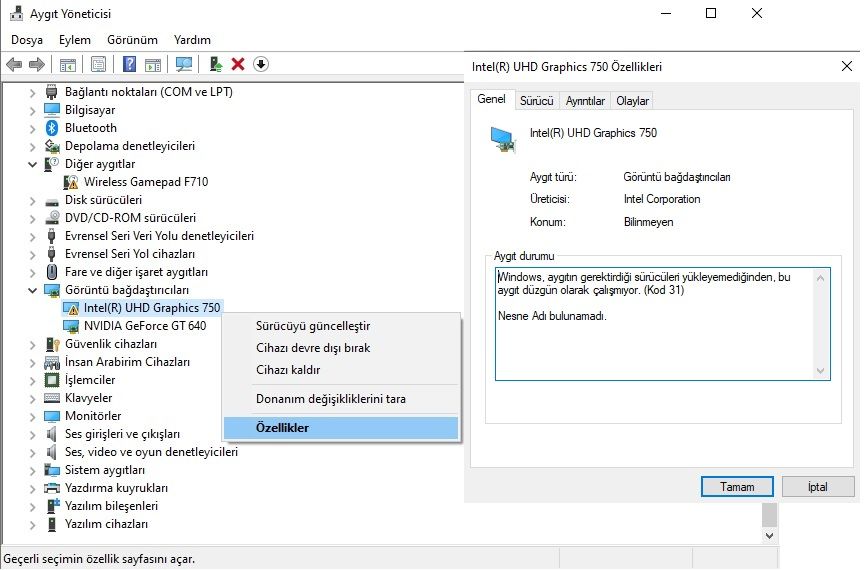Click the Güvenlik cihazları icon
Screen dimensions: 864x570
[52, 344]
